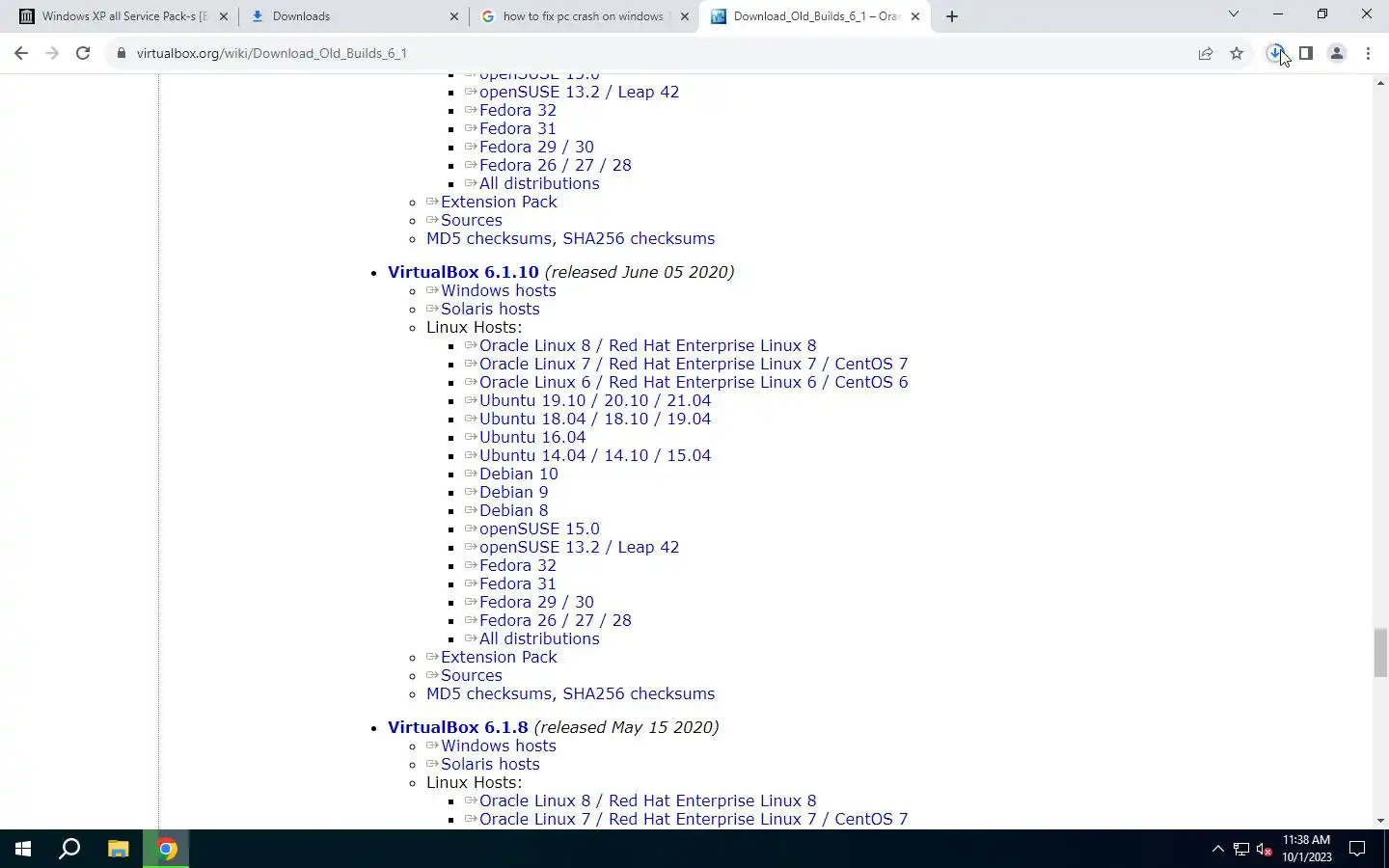Go back to the previous page
Screen dimensions: 1389x868
tap(21, 53)
